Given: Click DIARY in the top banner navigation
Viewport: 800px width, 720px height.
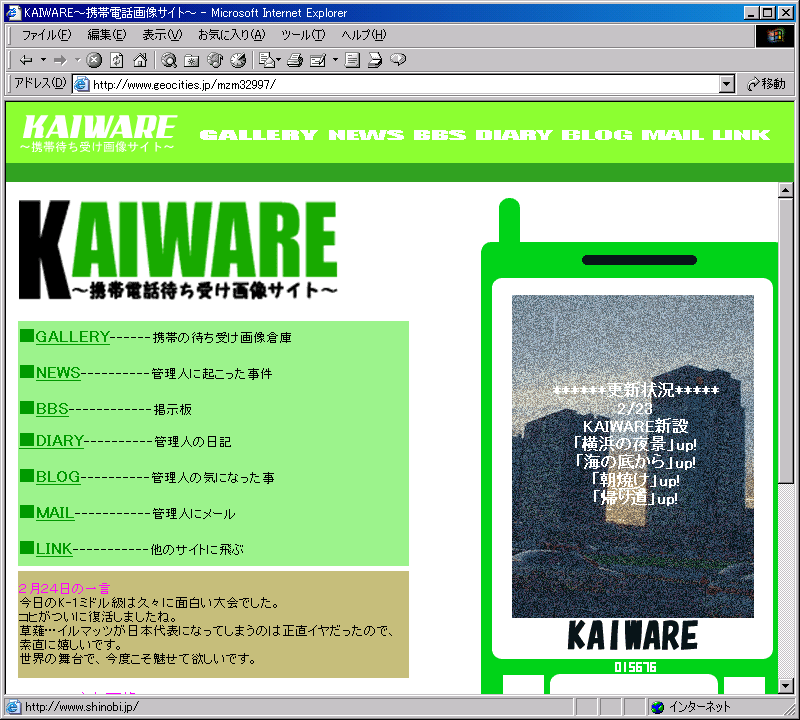Looking at the screenshot, I should (514, 135).
